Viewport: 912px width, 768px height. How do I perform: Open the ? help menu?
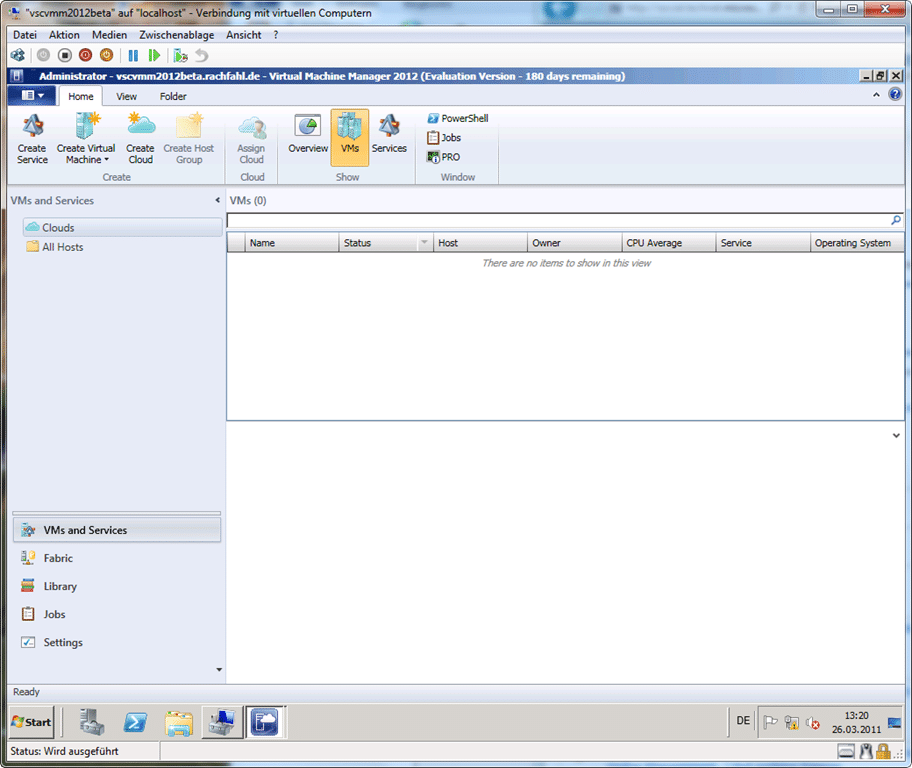[x=276, y=35]
